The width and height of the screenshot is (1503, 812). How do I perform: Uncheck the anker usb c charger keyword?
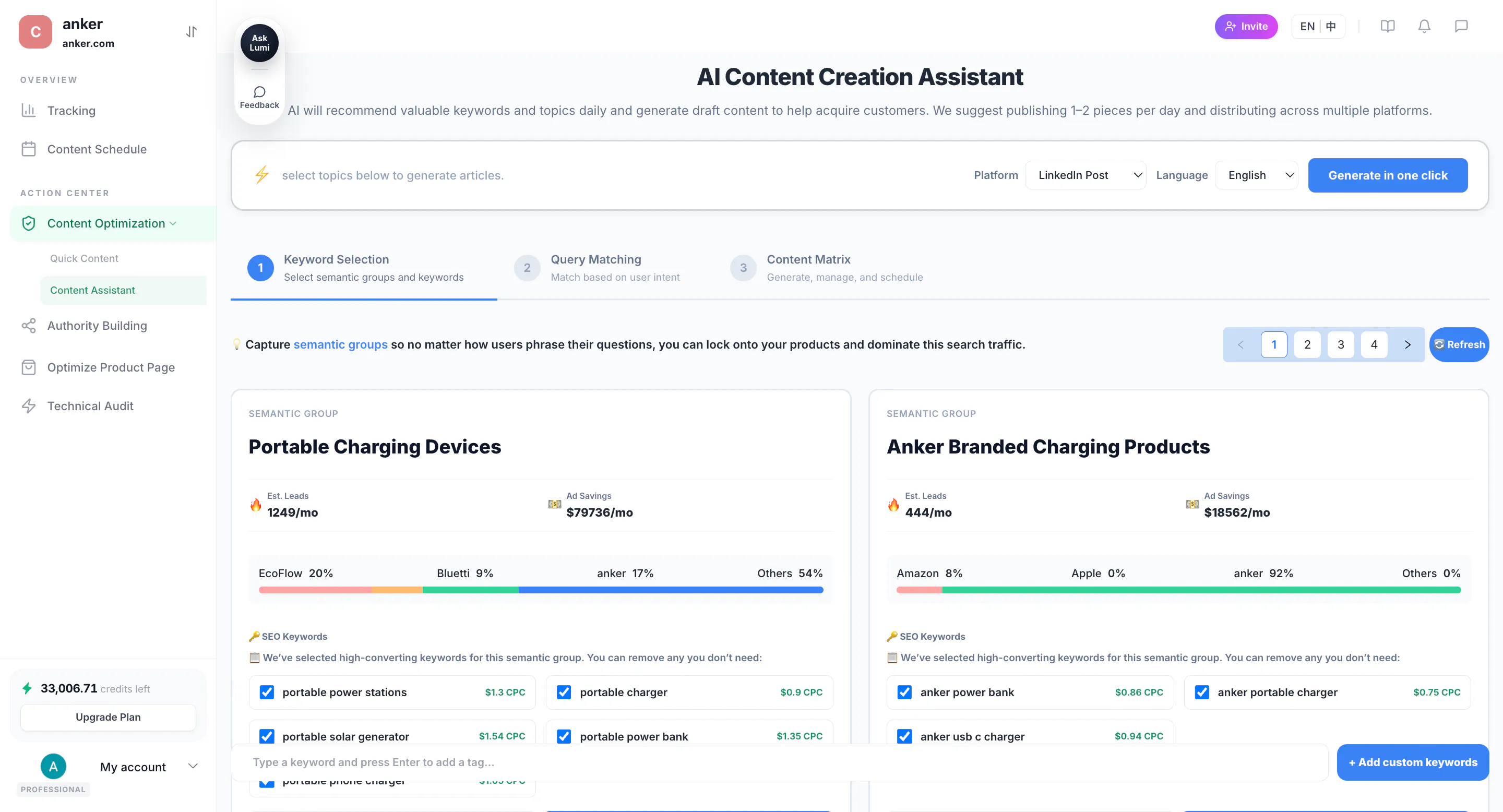(904, 736)
